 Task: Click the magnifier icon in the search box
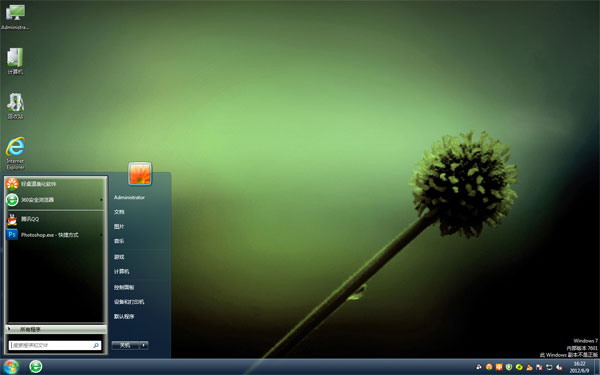(96, 345)
